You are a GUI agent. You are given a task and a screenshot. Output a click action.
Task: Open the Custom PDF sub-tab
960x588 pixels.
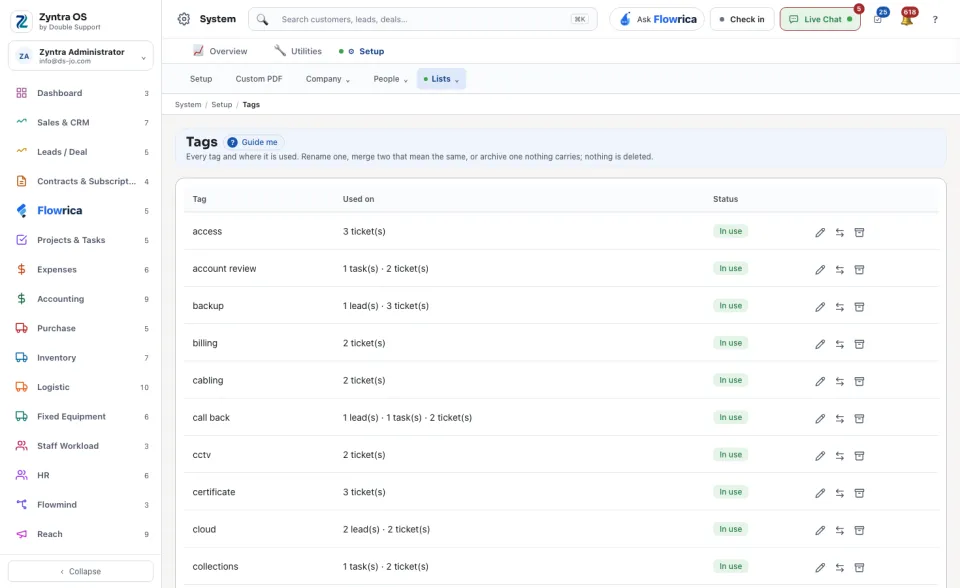pos(259,79)
